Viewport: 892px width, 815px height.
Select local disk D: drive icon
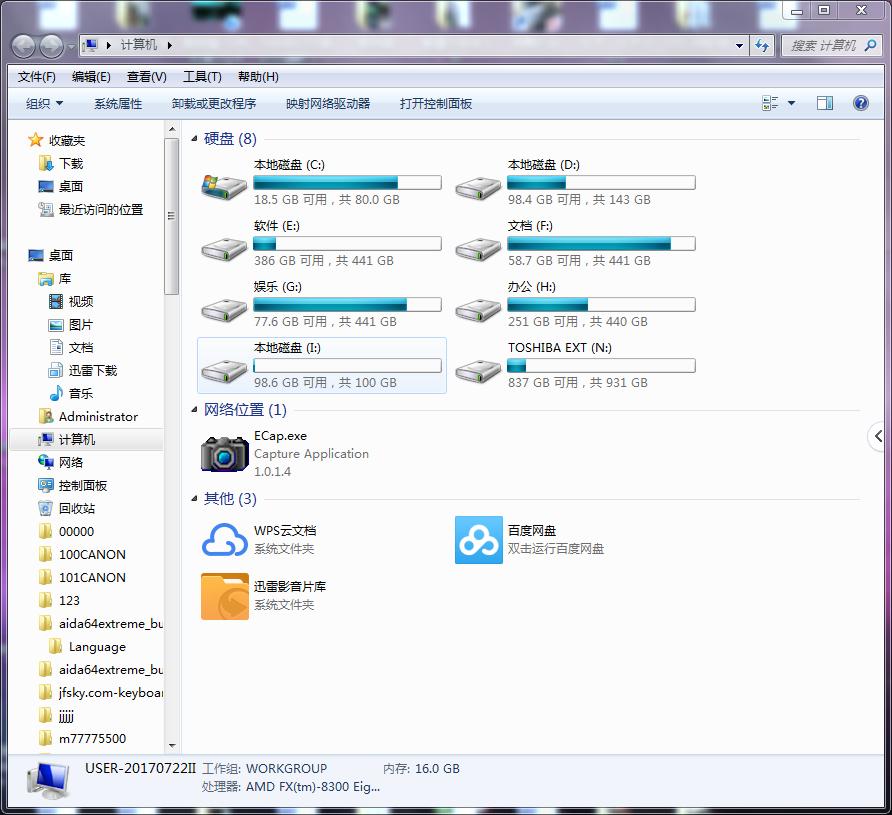pyautogui.click(x=478, y=187)
